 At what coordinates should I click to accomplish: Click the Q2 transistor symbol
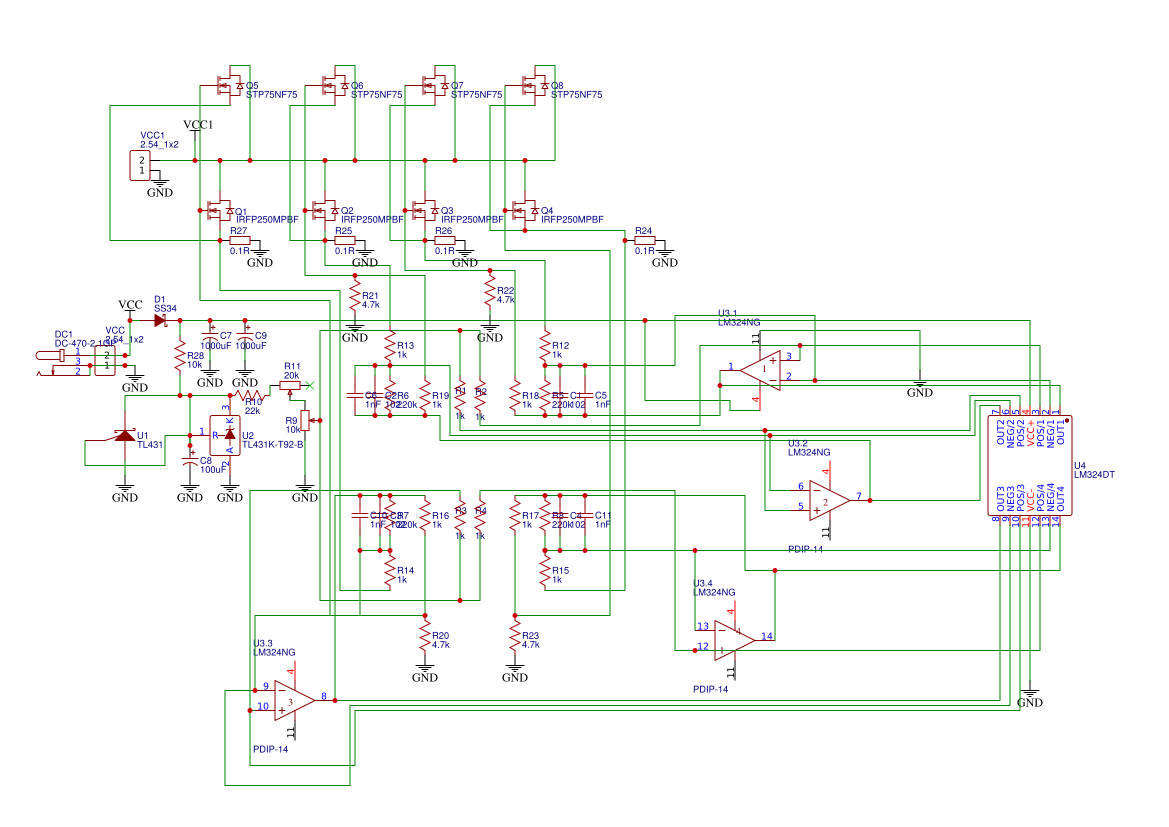pyautogui.click(x=323, y=211)
